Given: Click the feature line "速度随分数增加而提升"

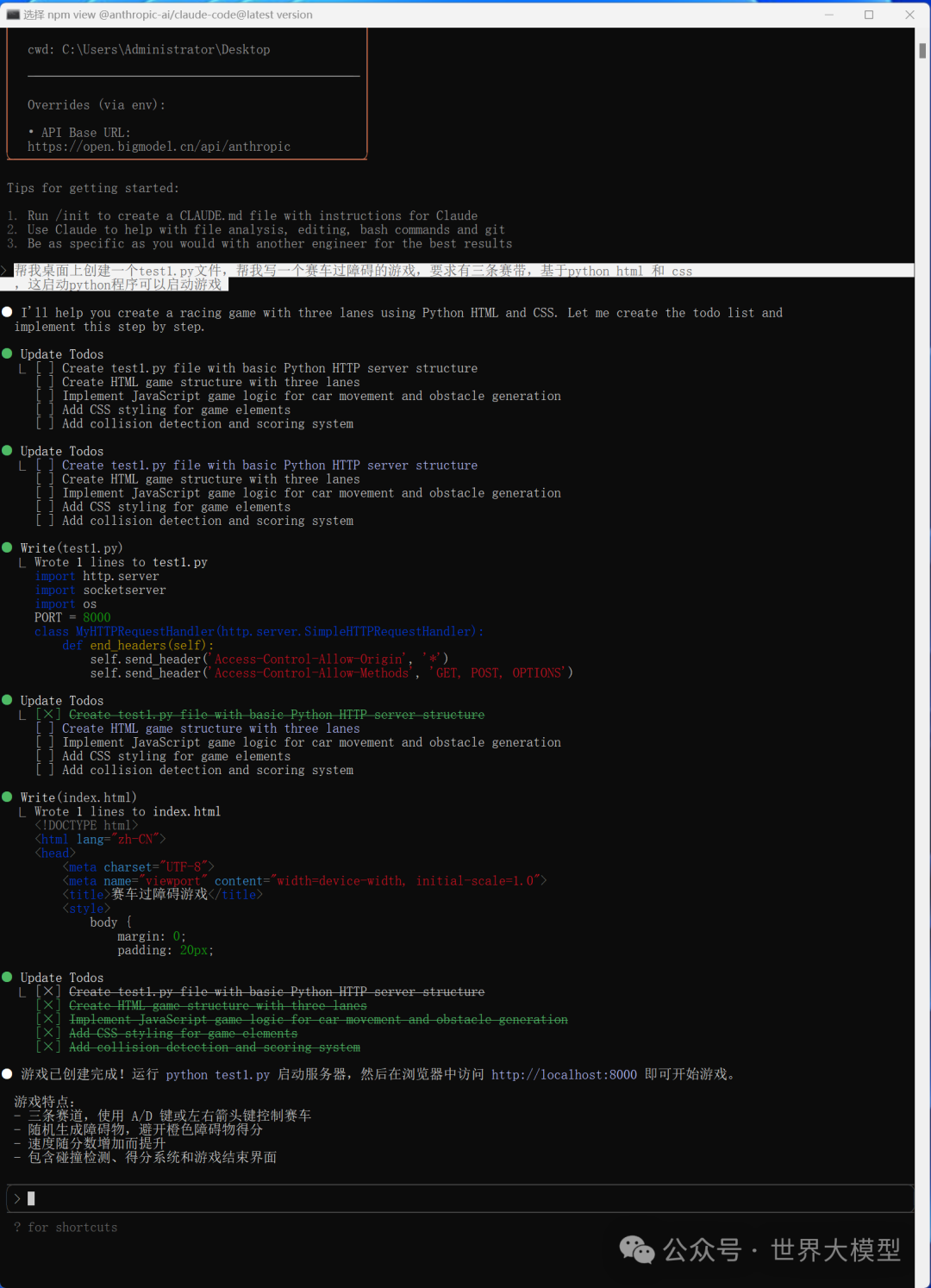Looking at the screenshot, I should [x=90, y=1143].
